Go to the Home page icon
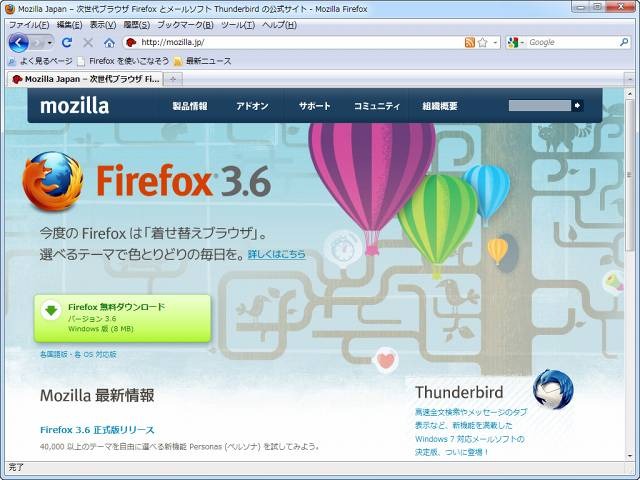Viewport: 640px width, 480px height. tap(109, 42)
